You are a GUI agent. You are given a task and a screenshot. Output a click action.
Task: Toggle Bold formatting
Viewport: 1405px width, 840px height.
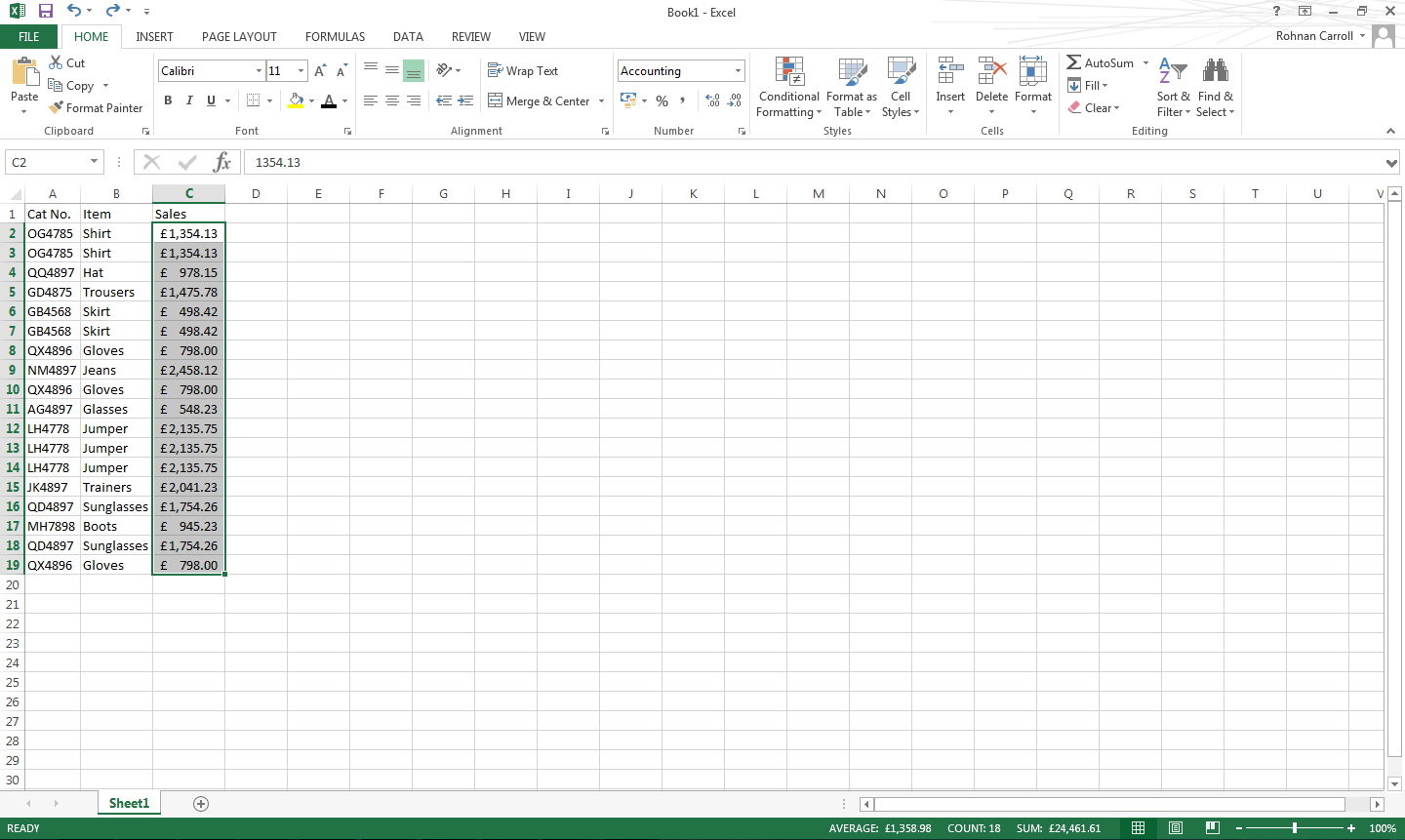coord(168,100)
